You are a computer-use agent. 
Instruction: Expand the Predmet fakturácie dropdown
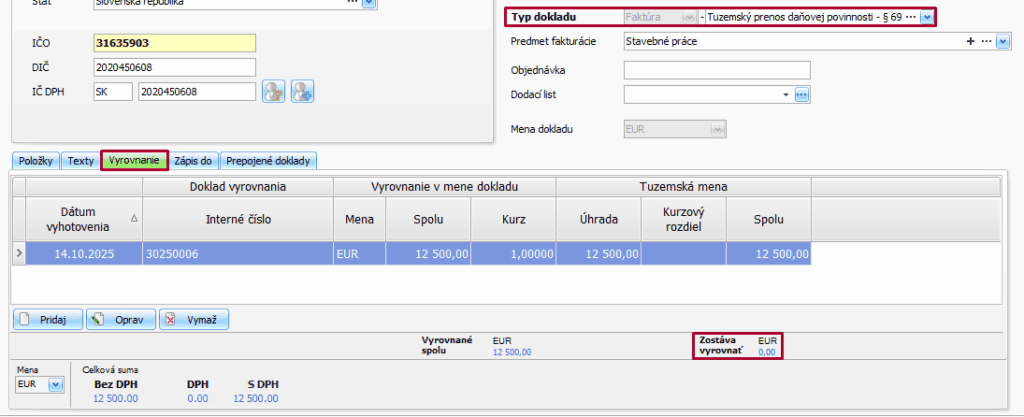[1003, 42]
